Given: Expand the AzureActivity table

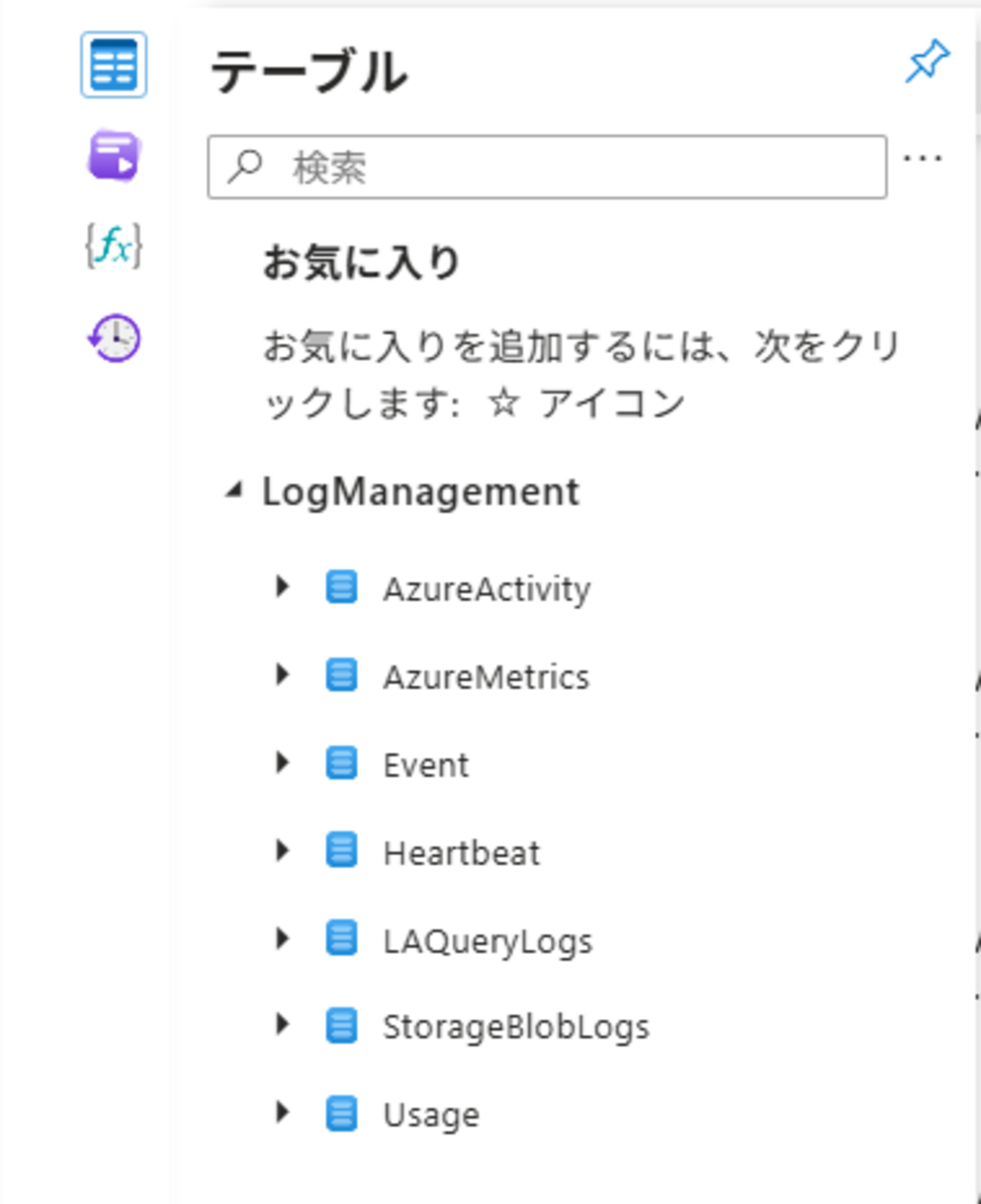Looking at the screenshot, I should coord(283,587).
